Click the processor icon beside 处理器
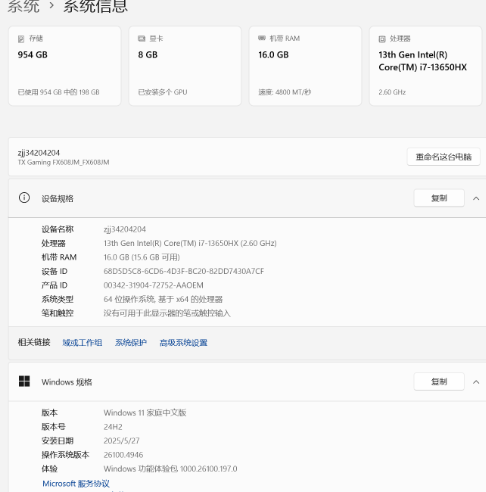This screenshot has height=492, width=486. (x=382, y=39)
